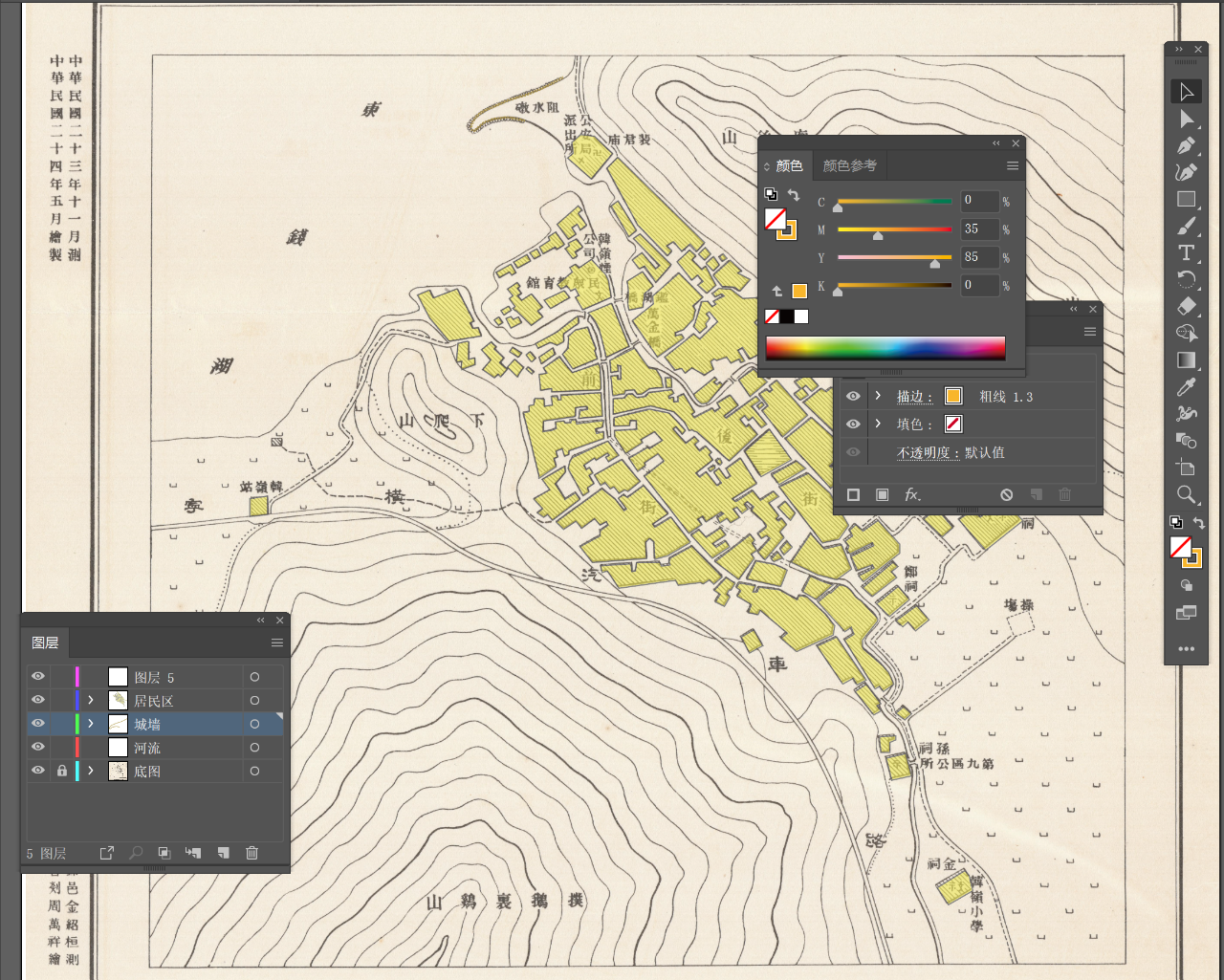Toggle visibility of 河流 layer

click(x=38, y=747)
